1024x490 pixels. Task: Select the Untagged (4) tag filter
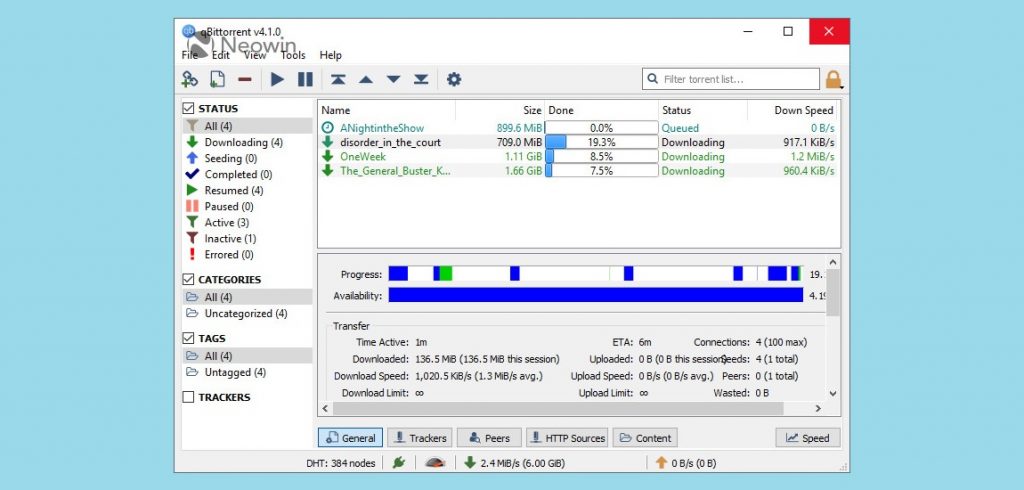(247, 372)
